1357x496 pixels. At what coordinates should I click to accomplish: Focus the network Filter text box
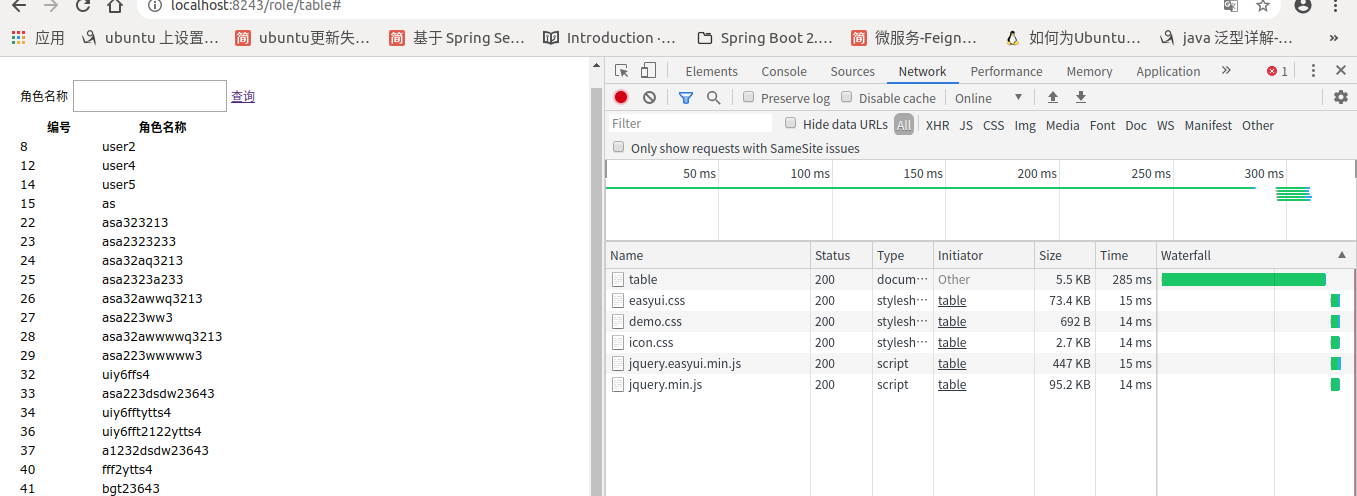click(690, 123)
